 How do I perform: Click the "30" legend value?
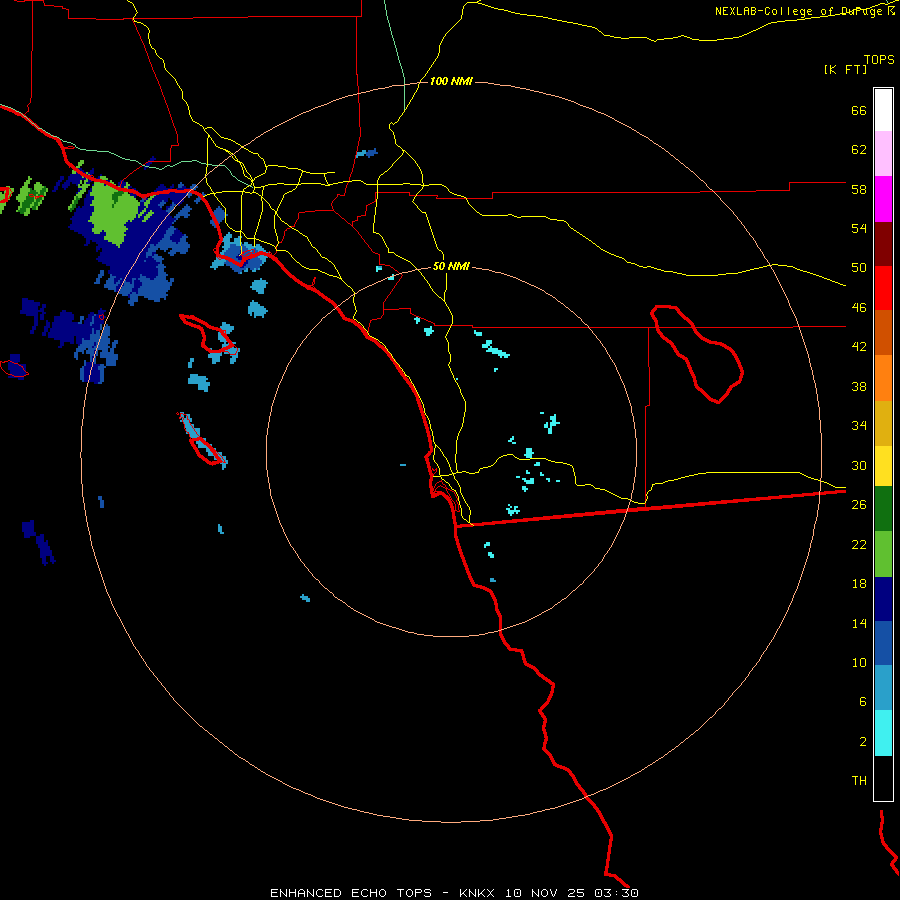859,465
